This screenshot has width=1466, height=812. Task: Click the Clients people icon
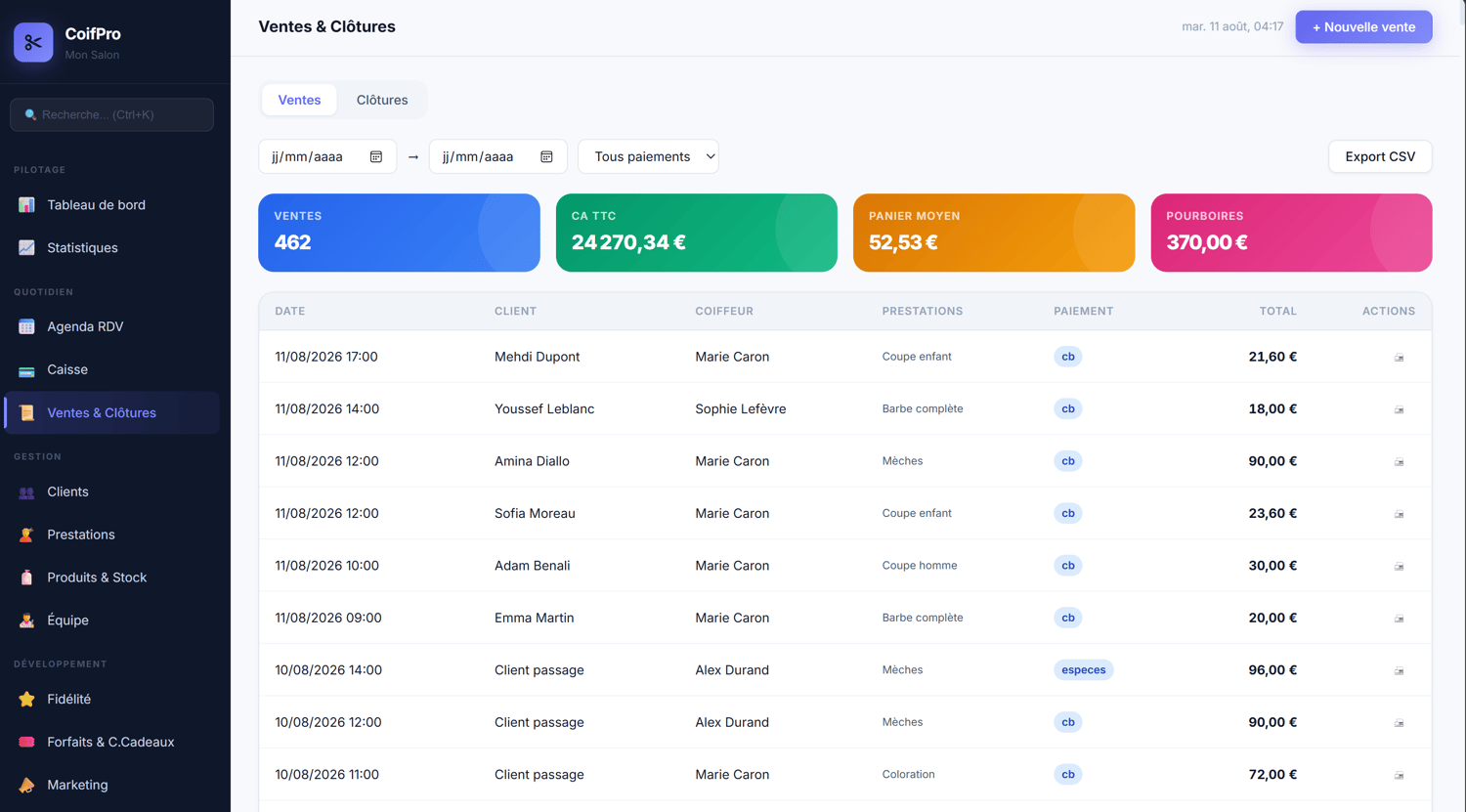pos(26,492)
